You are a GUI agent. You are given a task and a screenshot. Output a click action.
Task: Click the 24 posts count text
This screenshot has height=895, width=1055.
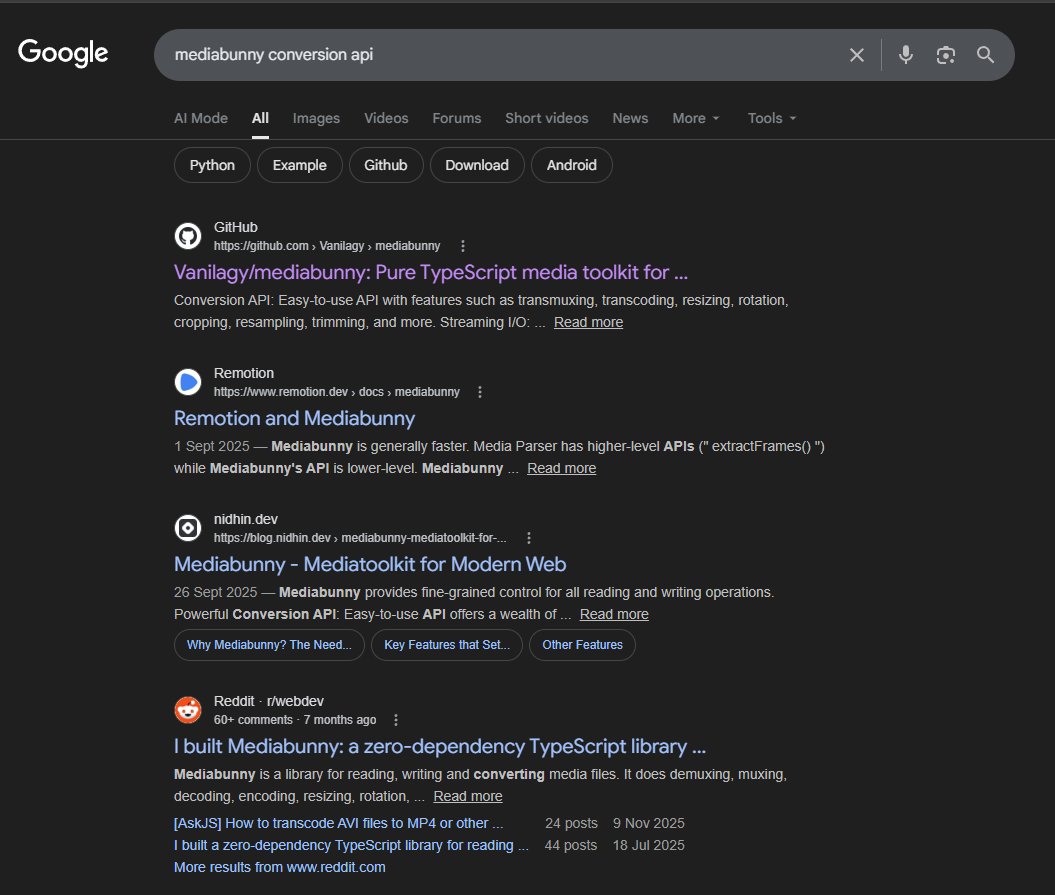click(x=571, y=824)
